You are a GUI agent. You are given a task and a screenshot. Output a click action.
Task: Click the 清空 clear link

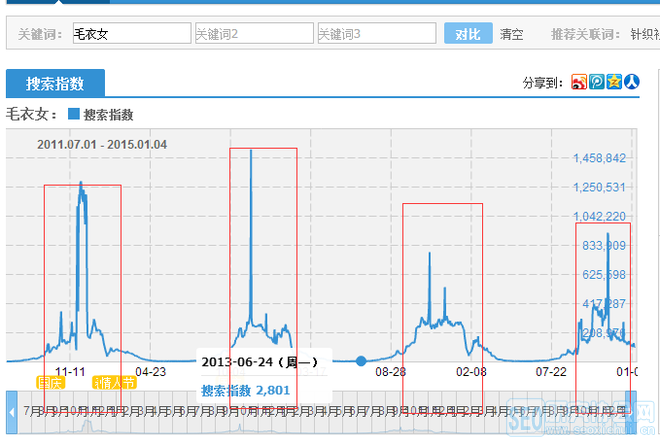point(512,34)
